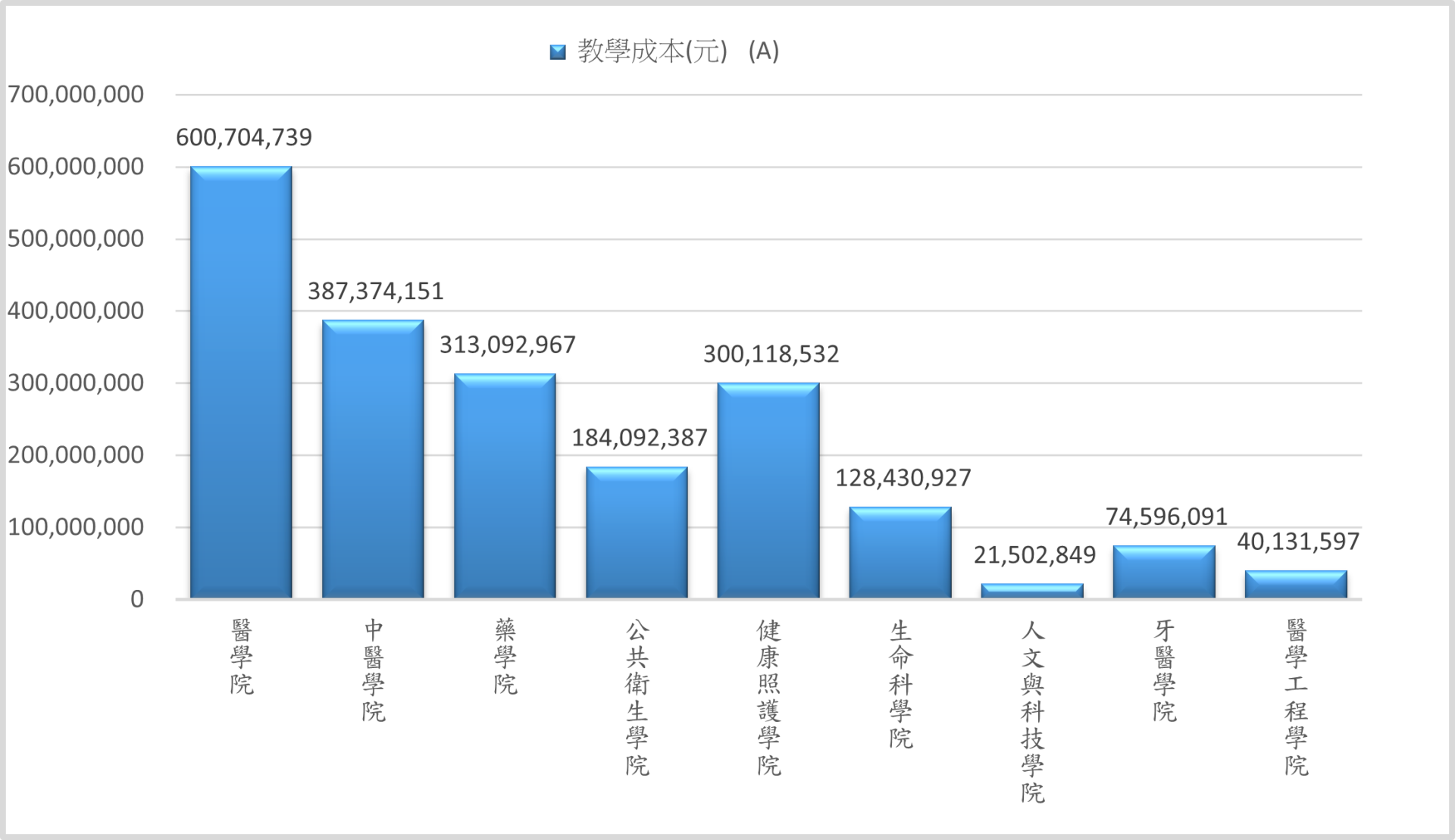Click the 600,000,000 axis value

(76, 167)
